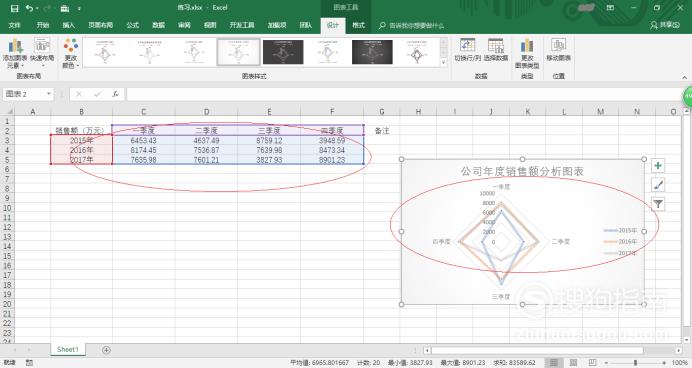Image resolution: width=692 pixels, height=368 pixels.
Task: Undo the last action
Action: point(29,8)
